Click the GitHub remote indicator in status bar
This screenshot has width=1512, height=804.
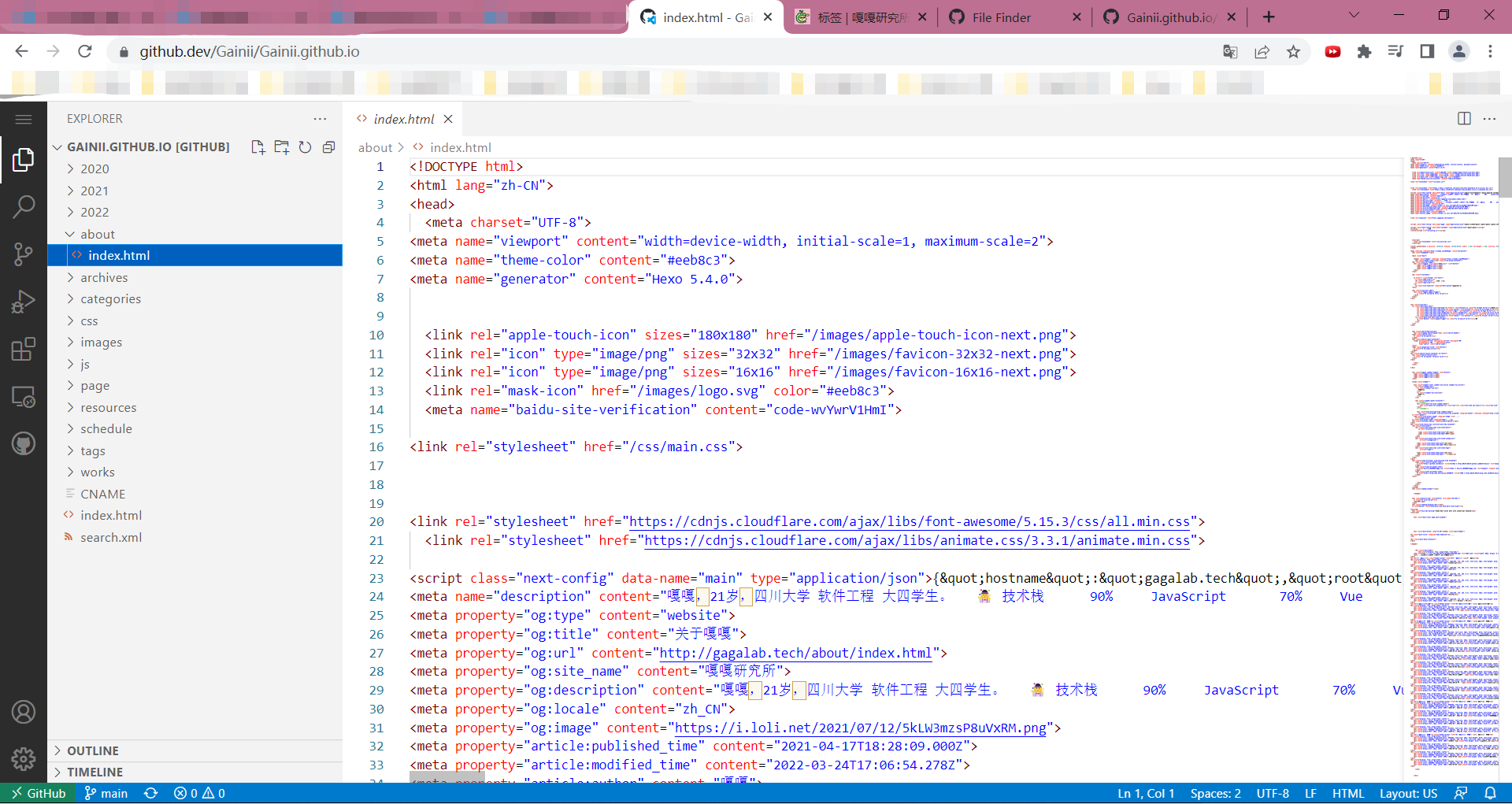38,793
